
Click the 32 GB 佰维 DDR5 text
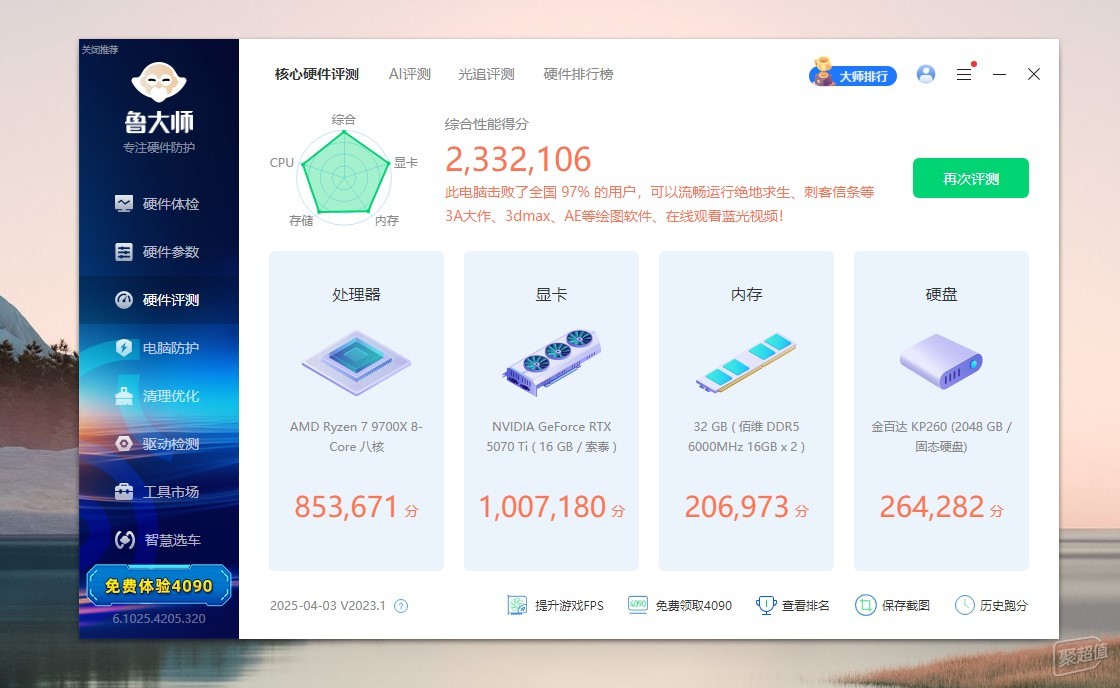click(746, 437)
